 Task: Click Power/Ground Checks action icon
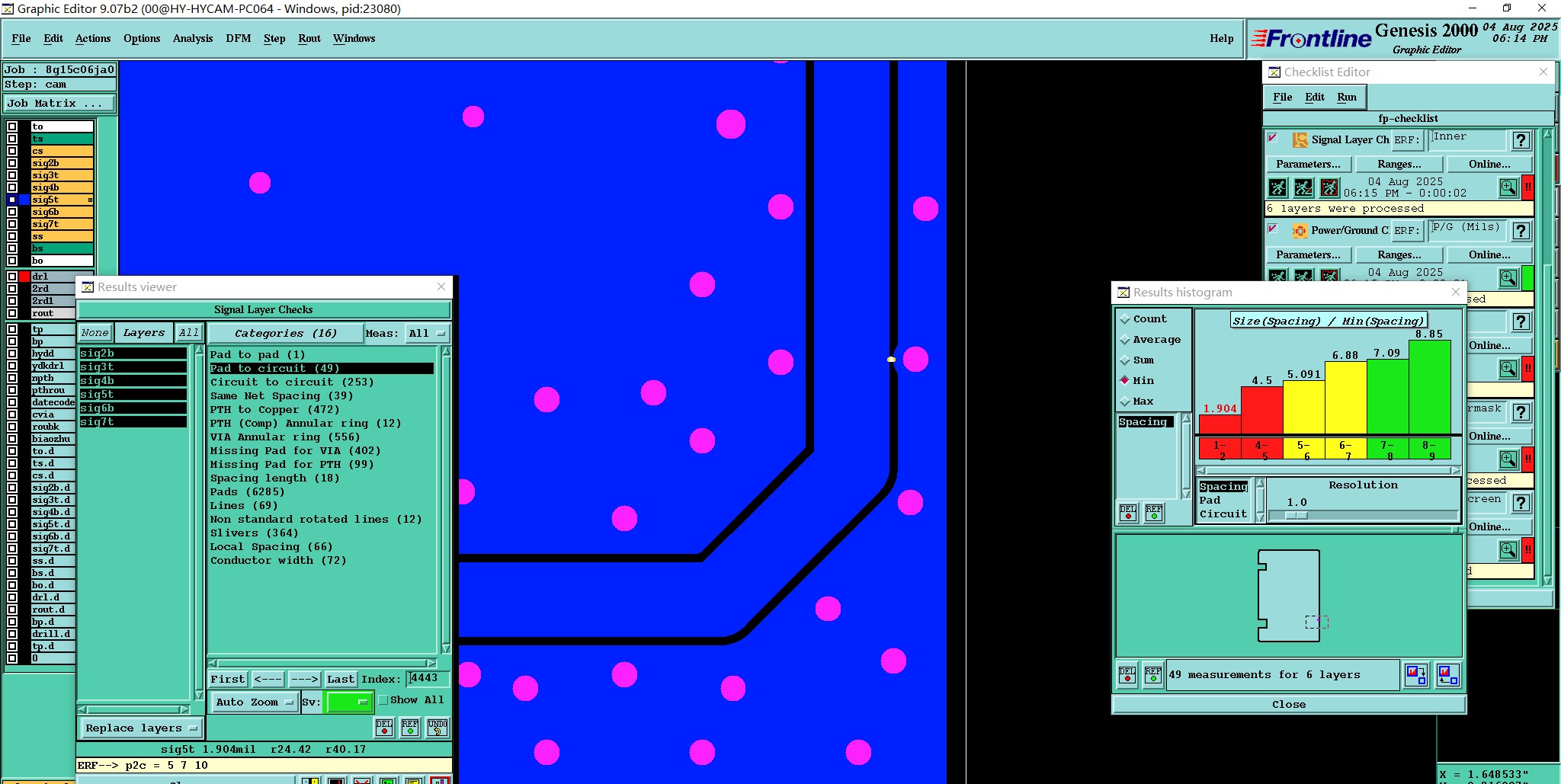(x=1300, y=231)
